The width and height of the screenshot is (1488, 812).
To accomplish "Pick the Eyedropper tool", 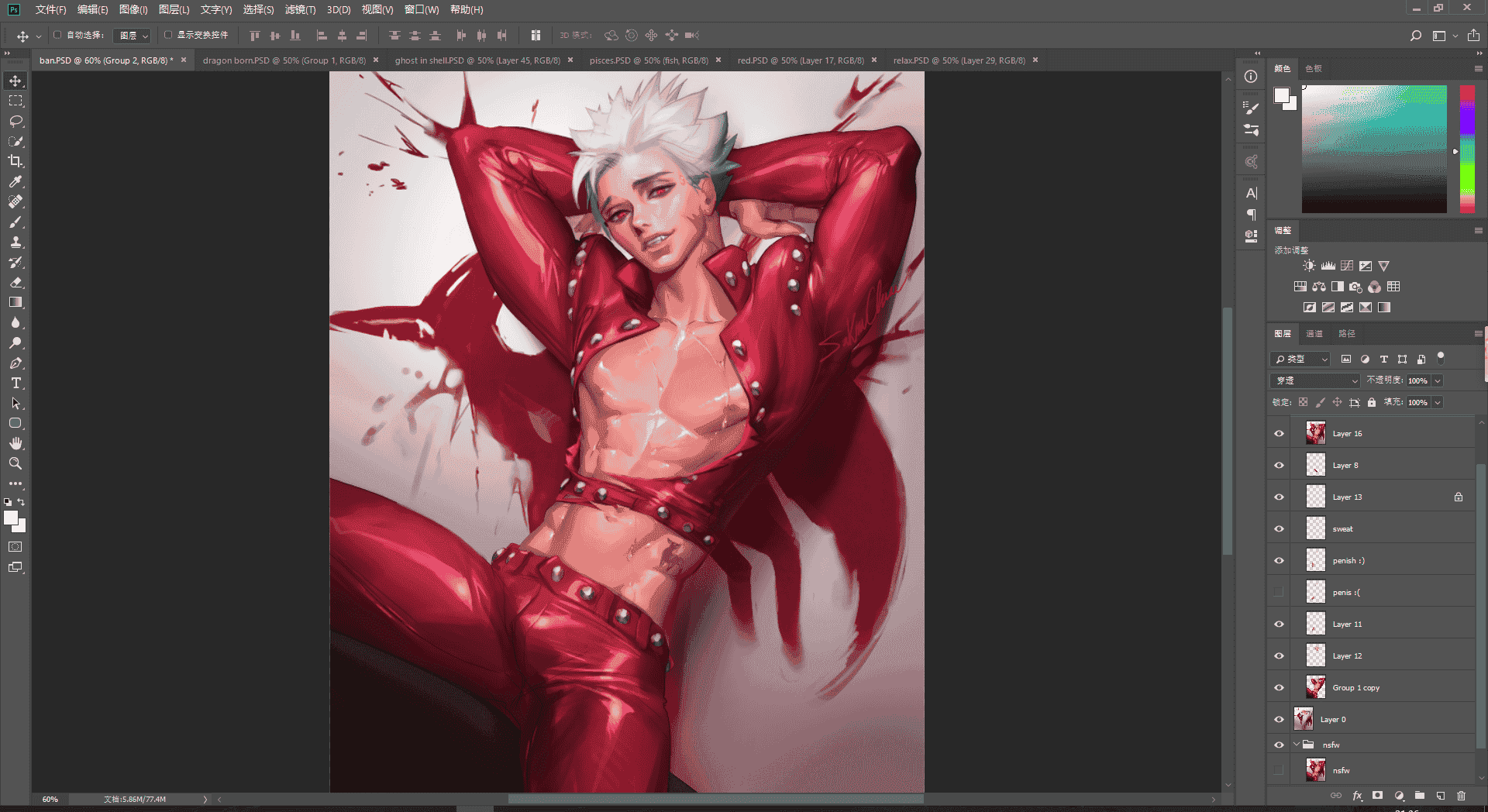I will pyautogui.click(x=15, y=181).
